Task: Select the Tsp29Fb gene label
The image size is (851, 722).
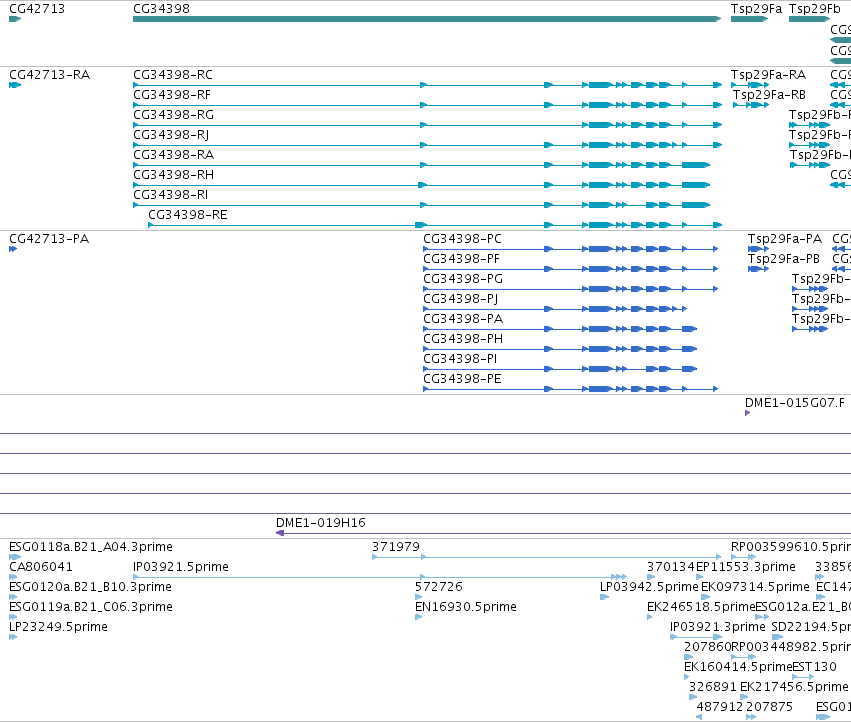Action: tap(815, 9)
